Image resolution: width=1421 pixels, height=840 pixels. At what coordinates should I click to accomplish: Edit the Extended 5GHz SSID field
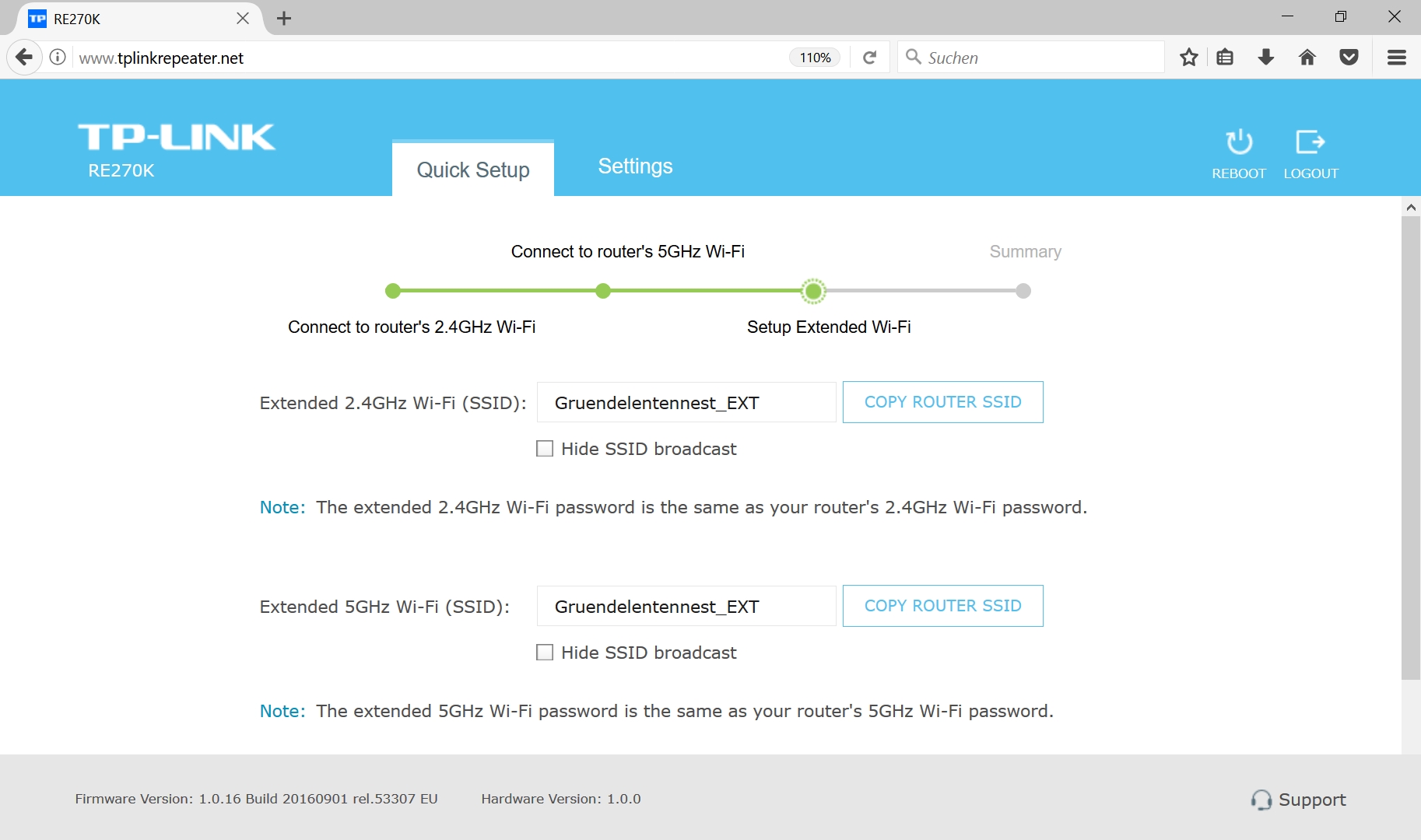pyautogui.click(x=686, y=606)
